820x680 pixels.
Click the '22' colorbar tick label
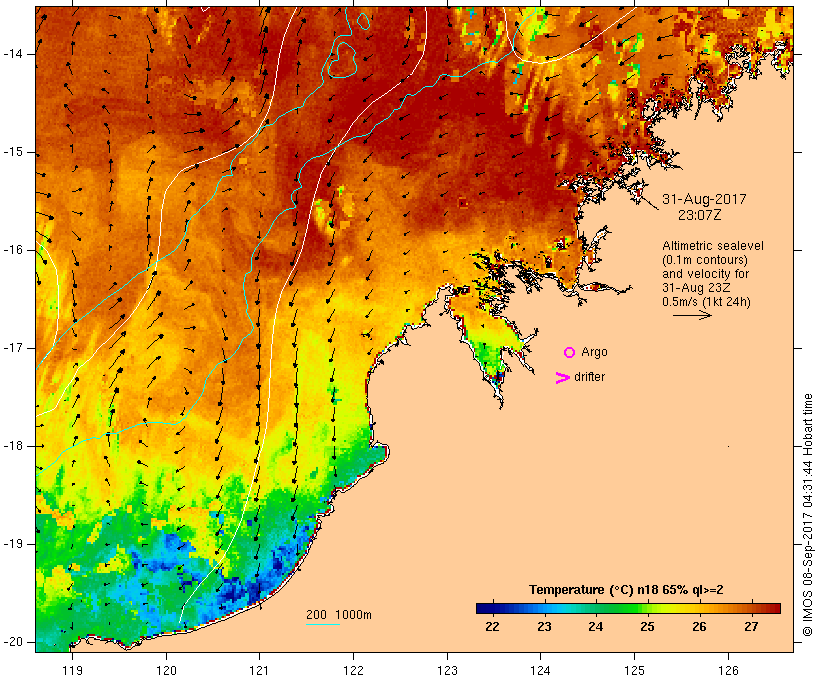[x=492, y=627]
